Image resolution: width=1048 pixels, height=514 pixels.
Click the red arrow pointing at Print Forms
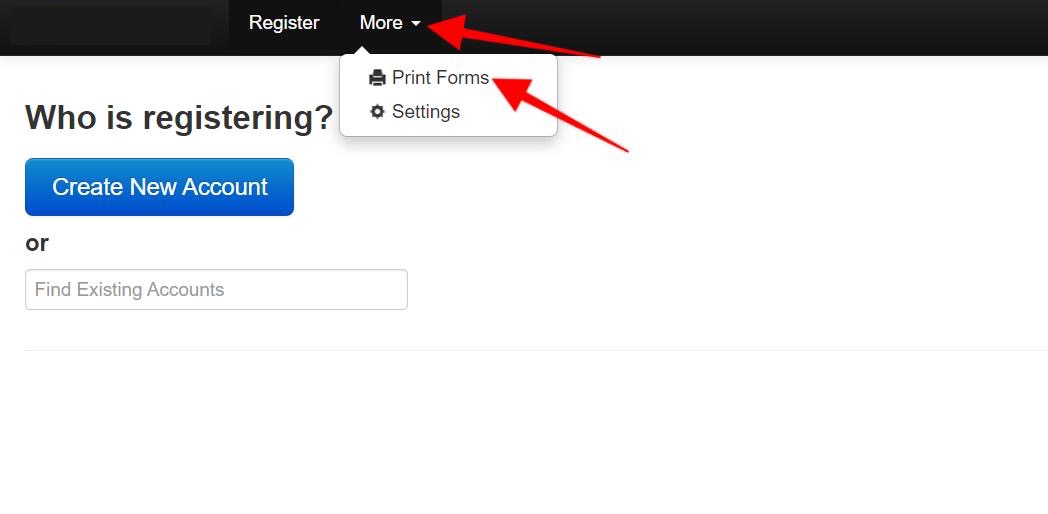point(560,112)
